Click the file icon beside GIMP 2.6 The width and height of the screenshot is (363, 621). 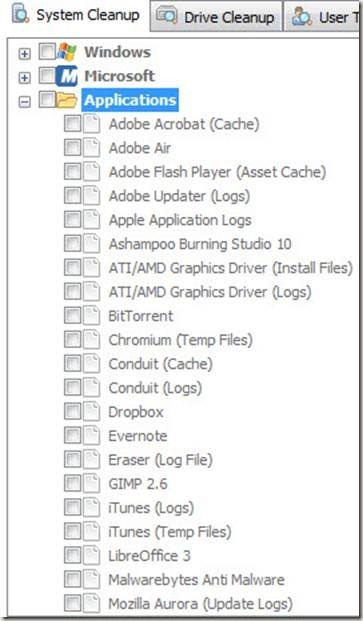click(91, 484)
